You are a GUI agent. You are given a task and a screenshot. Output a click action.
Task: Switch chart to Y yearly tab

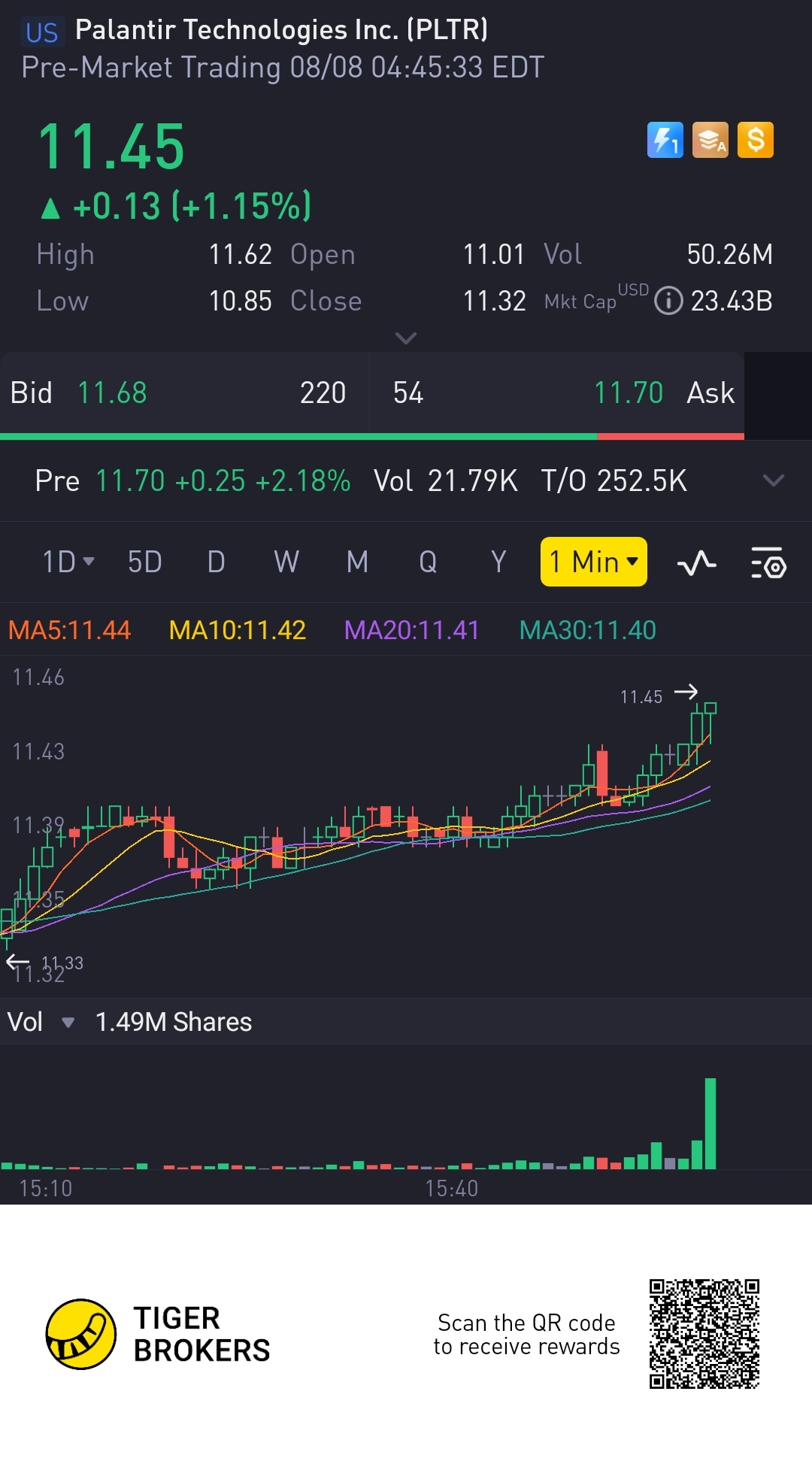[x=498, y=562]
